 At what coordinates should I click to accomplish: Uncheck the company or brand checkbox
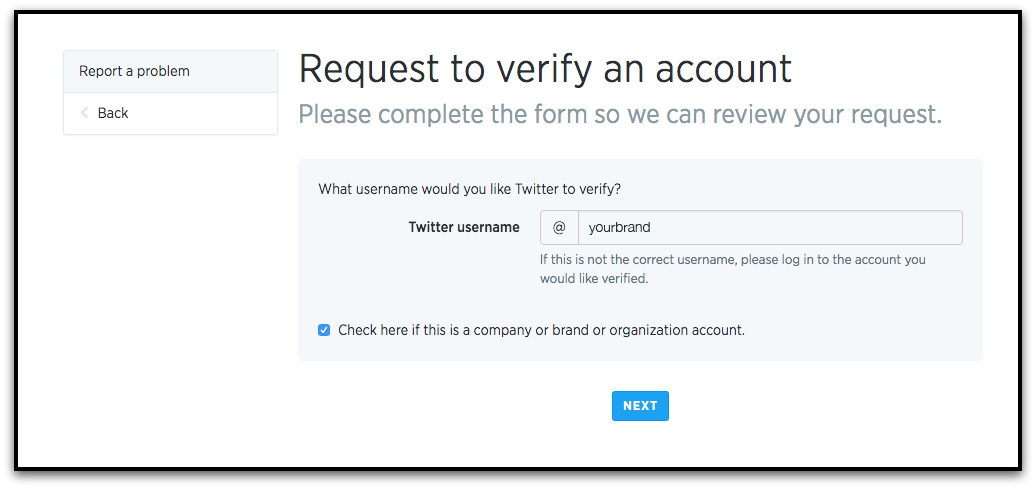coord(324,330)
